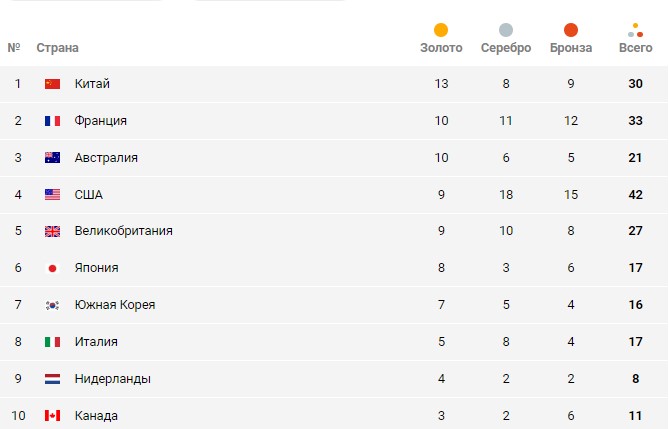Image resolution: width=669 pixels, height=429 pixels.
Task: Click the total medals tricolor icon
Action: click(x=635, y=30)
